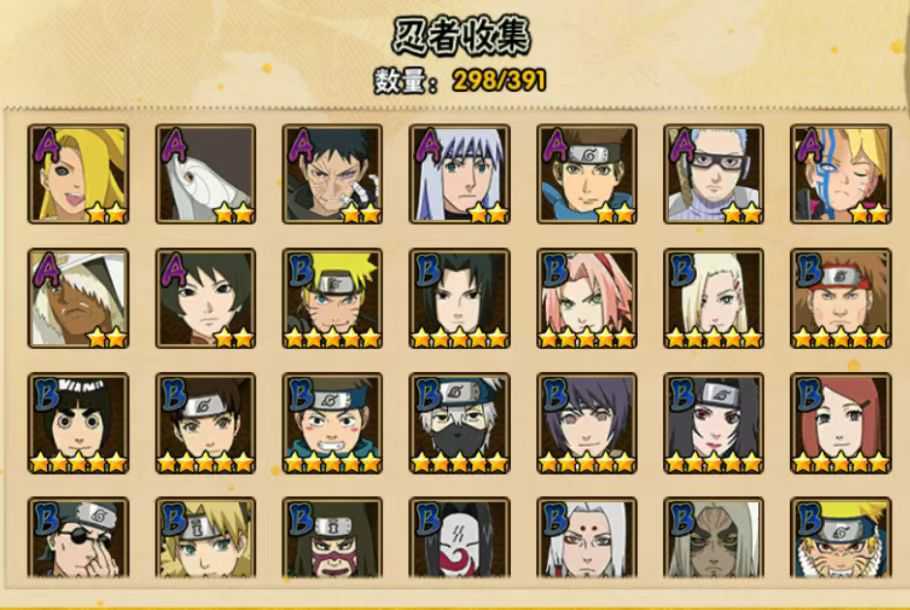Open the pink-haired B-rank ninja card
This screenshot has height=610, width=910.
click(x=586, y=298)
